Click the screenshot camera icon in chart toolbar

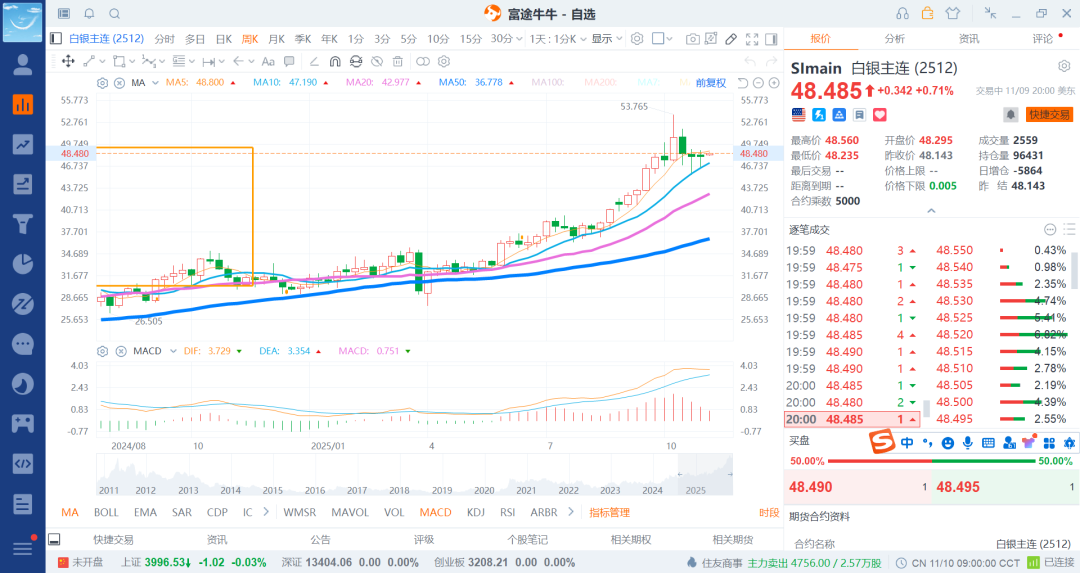692,39
